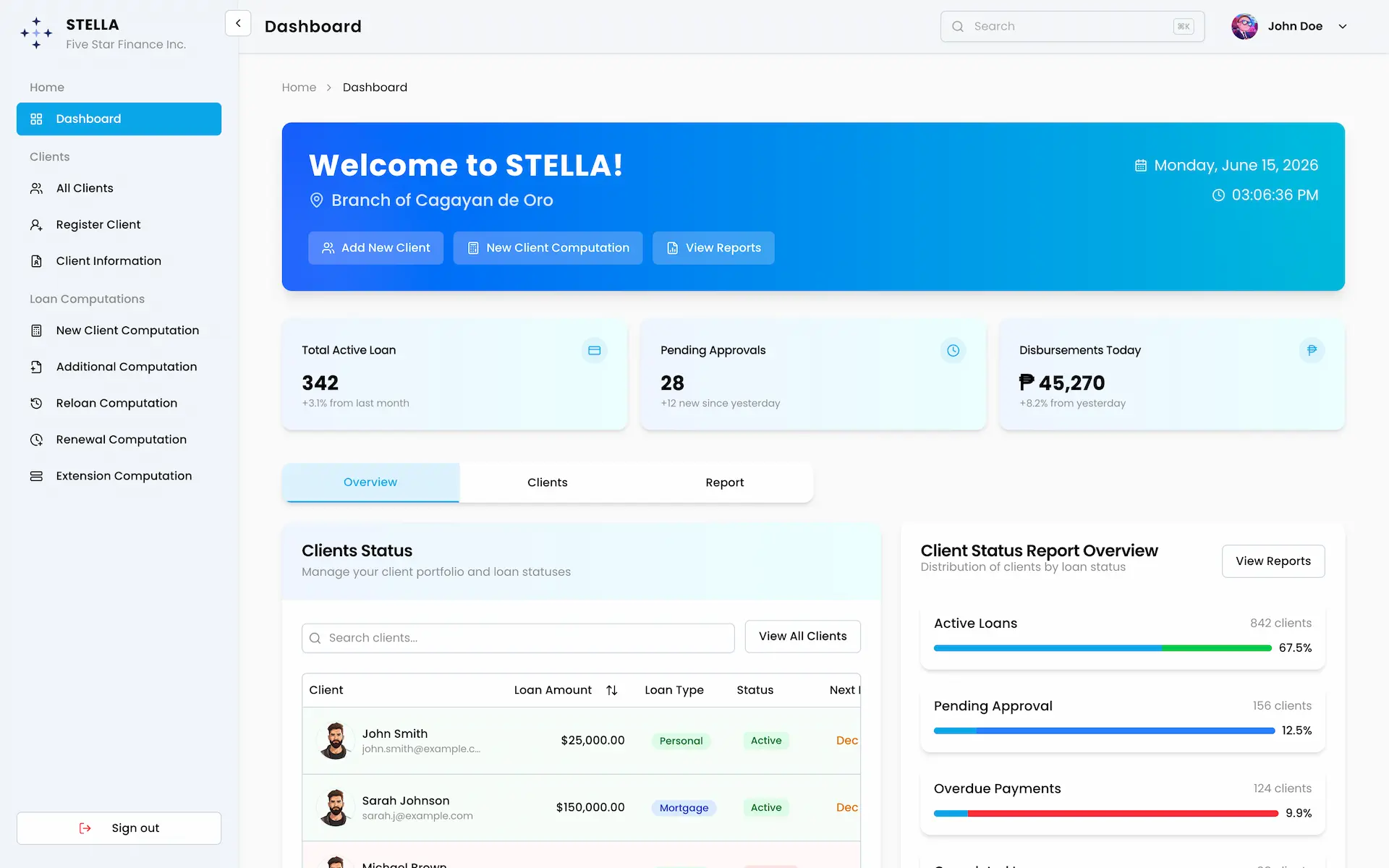1389x868 pixels.
Task: Click the View All Clients button
Action: (x=802, y=637)
